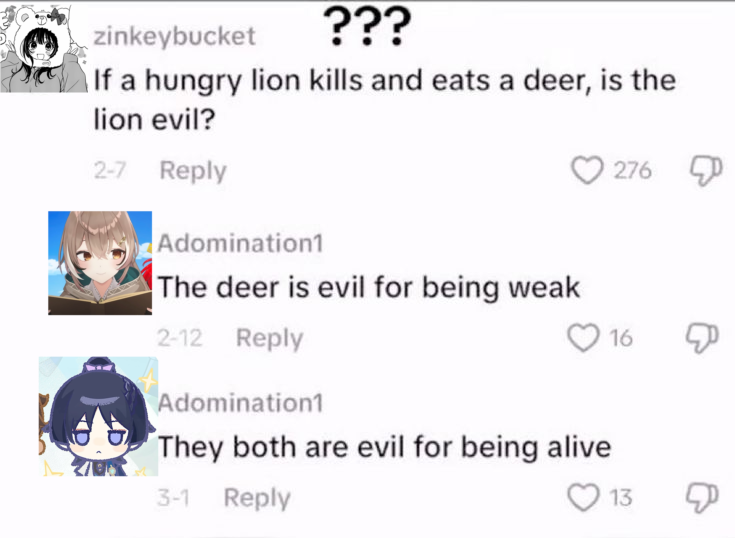Dislike zinkeybucket's lion comment
Screen dimensions: 735x538
pyautogui.click(x=705, y=170)
